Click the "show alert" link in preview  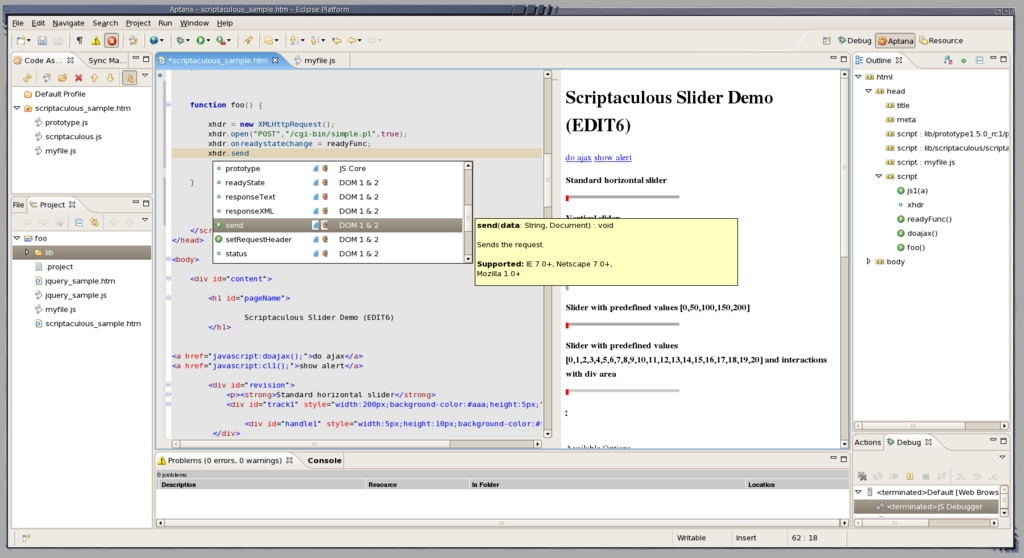tap(612, 158)
